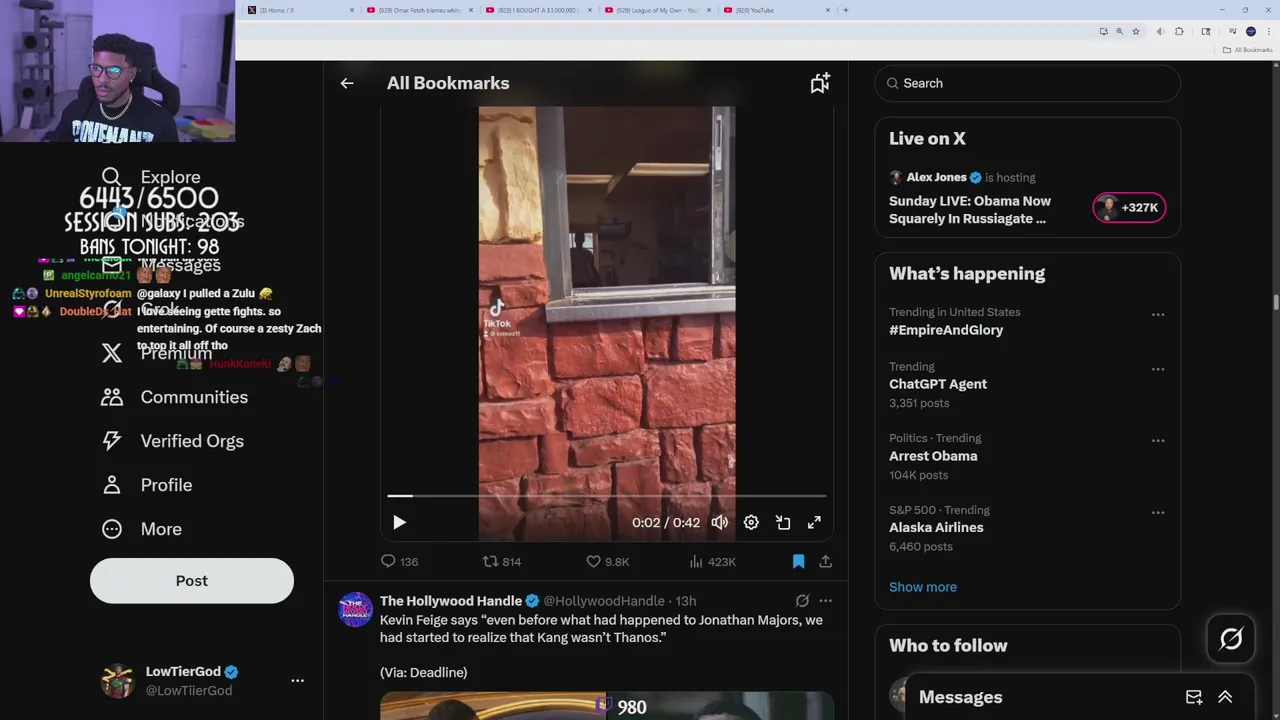The height and width of the screenshot is (720, 1280).
Task: Seek using the video progress bar
Action: click(607, 495)
